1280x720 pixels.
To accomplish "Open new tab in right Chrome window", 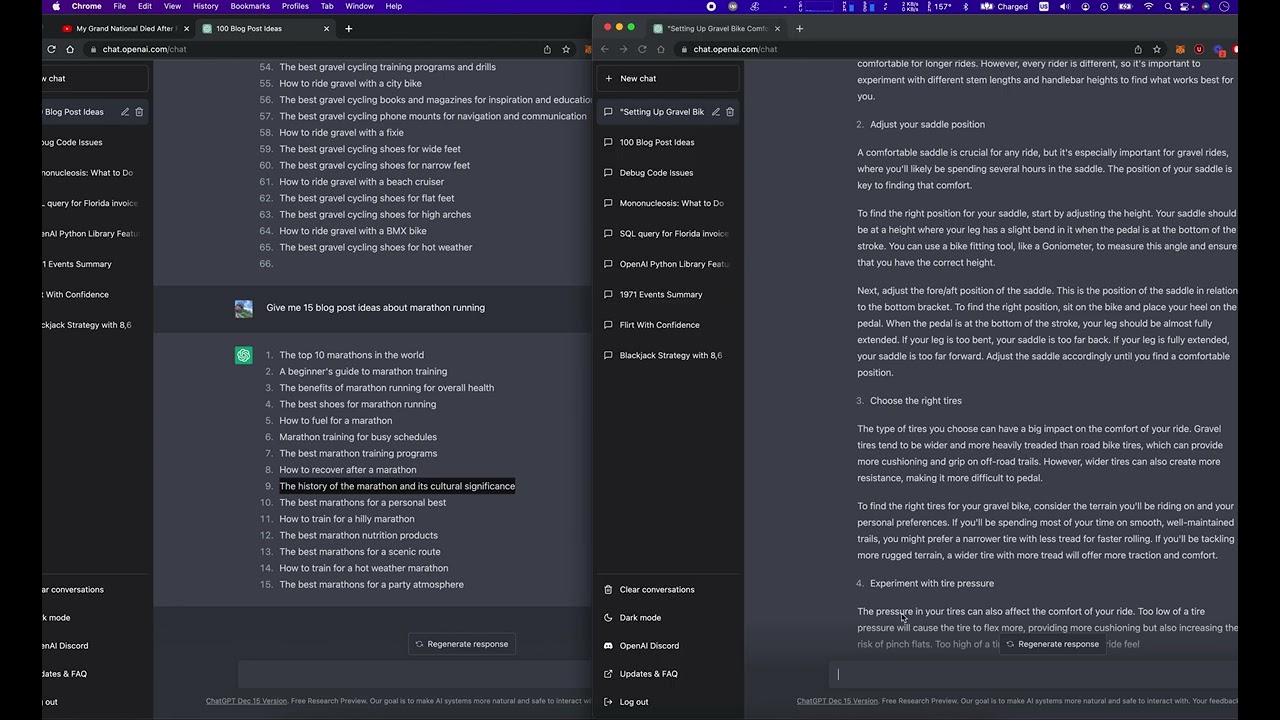I will pyautogui.click(x=799, y=28).
